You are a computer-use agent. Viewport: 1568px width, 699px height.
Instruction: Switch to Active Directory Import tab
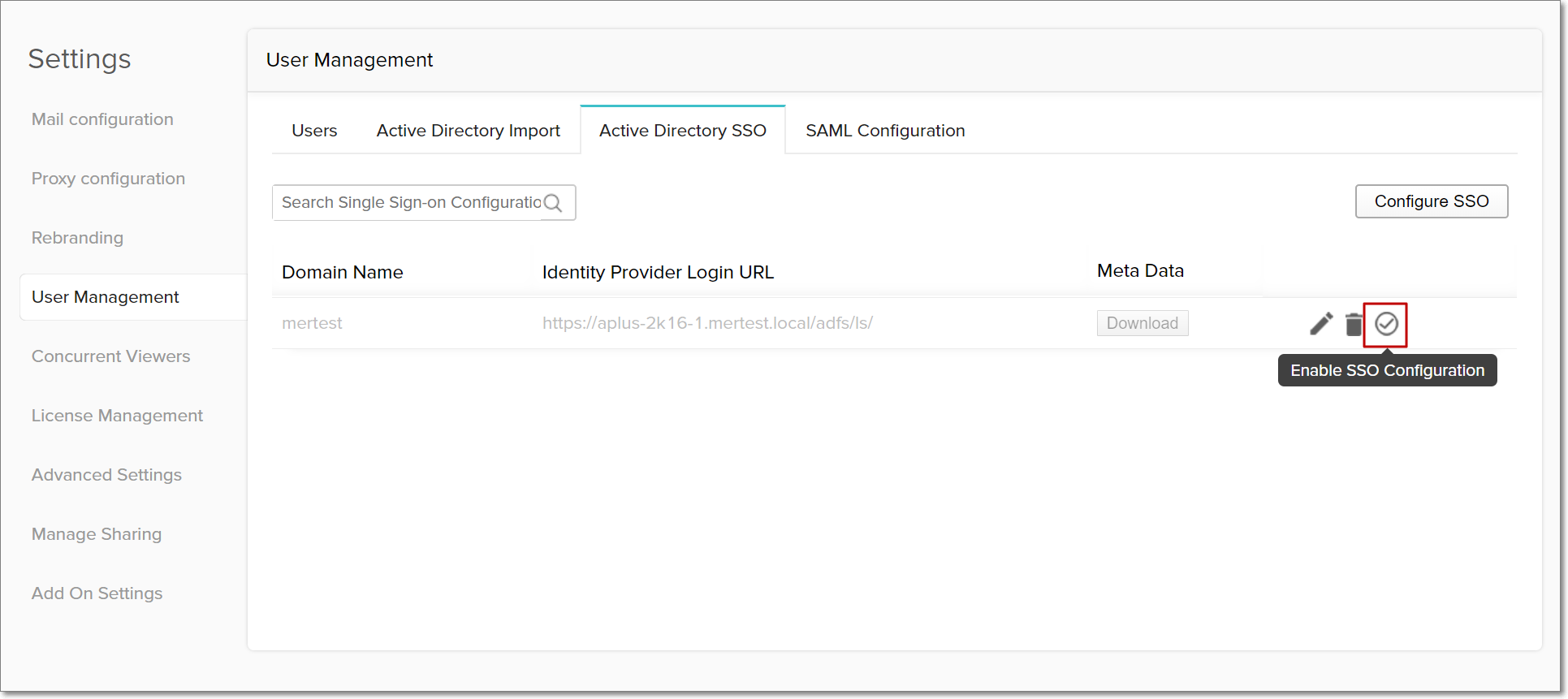pyautogui.click(x=468, y=131)
